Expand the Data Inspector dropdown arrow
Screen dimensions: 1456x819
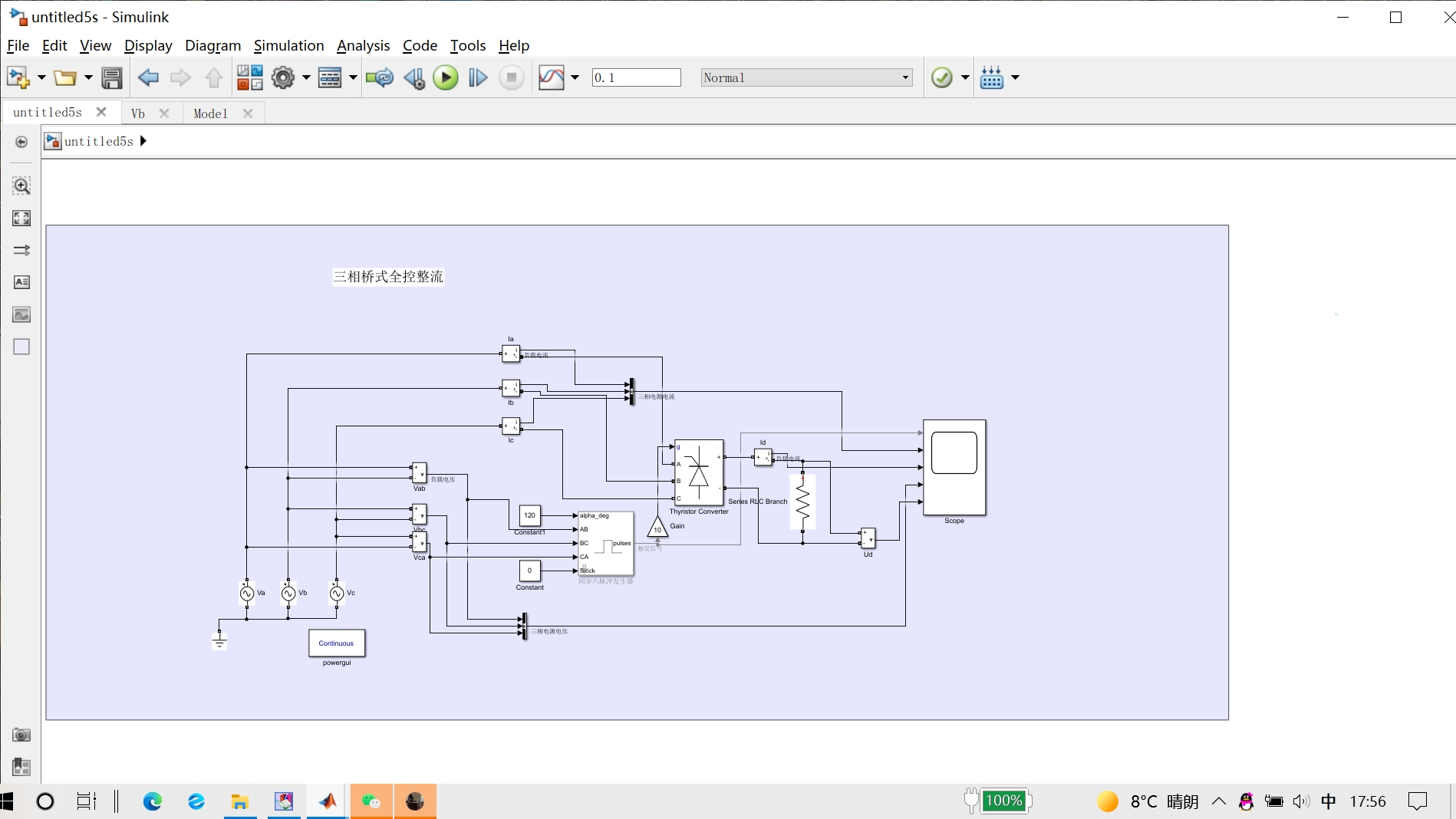click(x=575, y=77)
